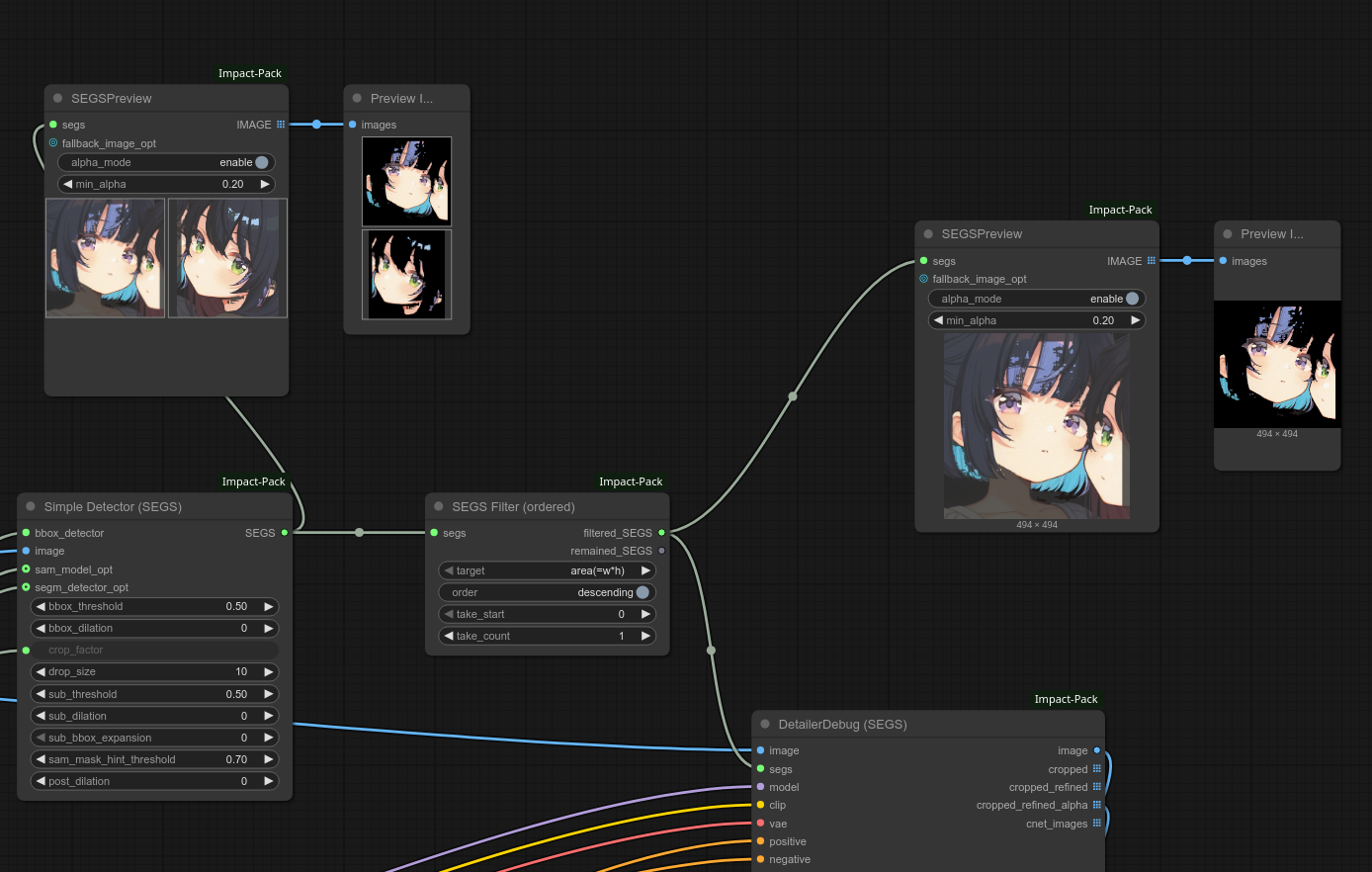Open the large 494 × 494 preview in SEGSPreview
Image resolution: width=1372 pixels, height=872 pixels.
1037,425
